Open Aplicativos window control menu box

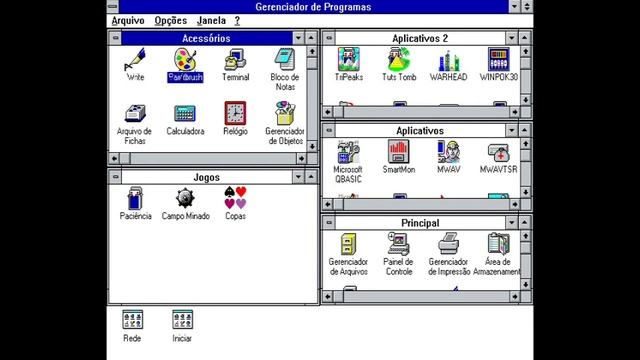click(329, 130)
